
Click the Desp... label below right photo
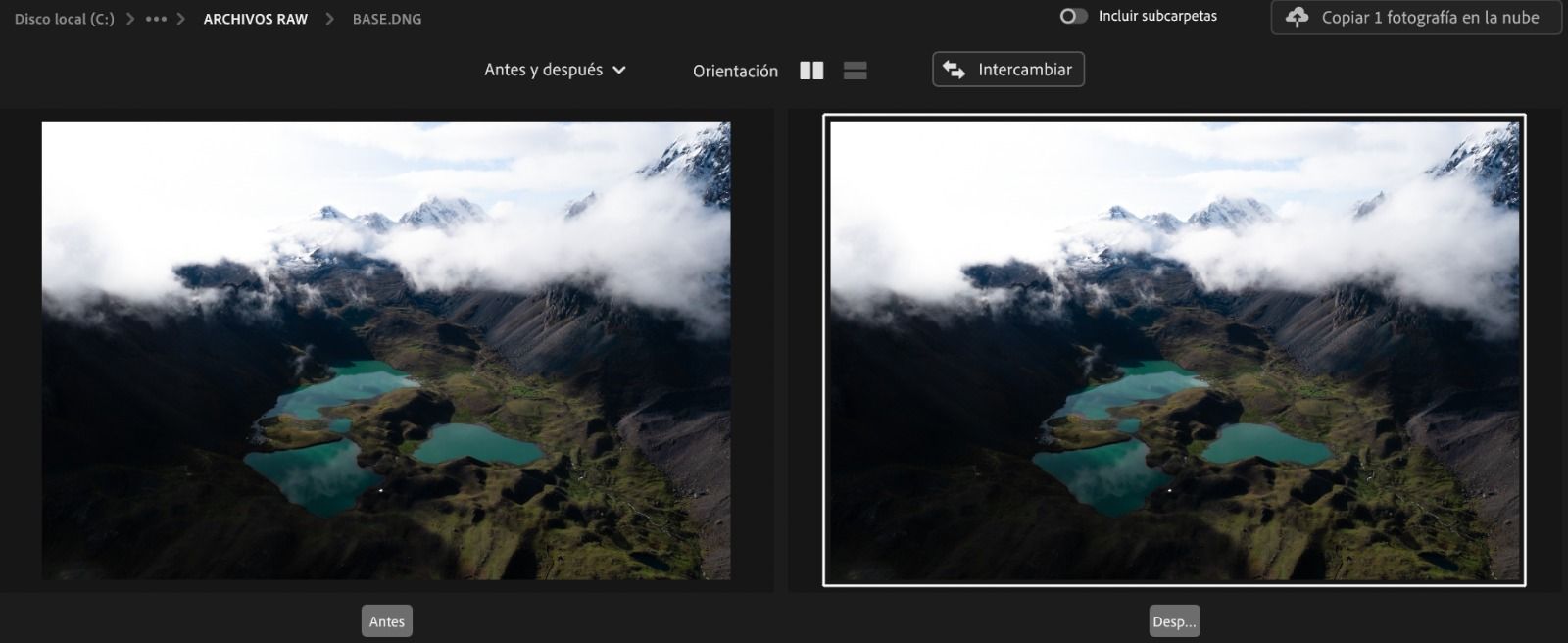click(1174, 621)
